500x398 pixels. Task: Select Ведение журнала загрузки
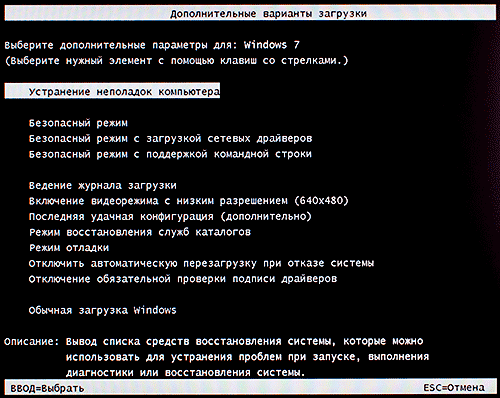[102, 185]
